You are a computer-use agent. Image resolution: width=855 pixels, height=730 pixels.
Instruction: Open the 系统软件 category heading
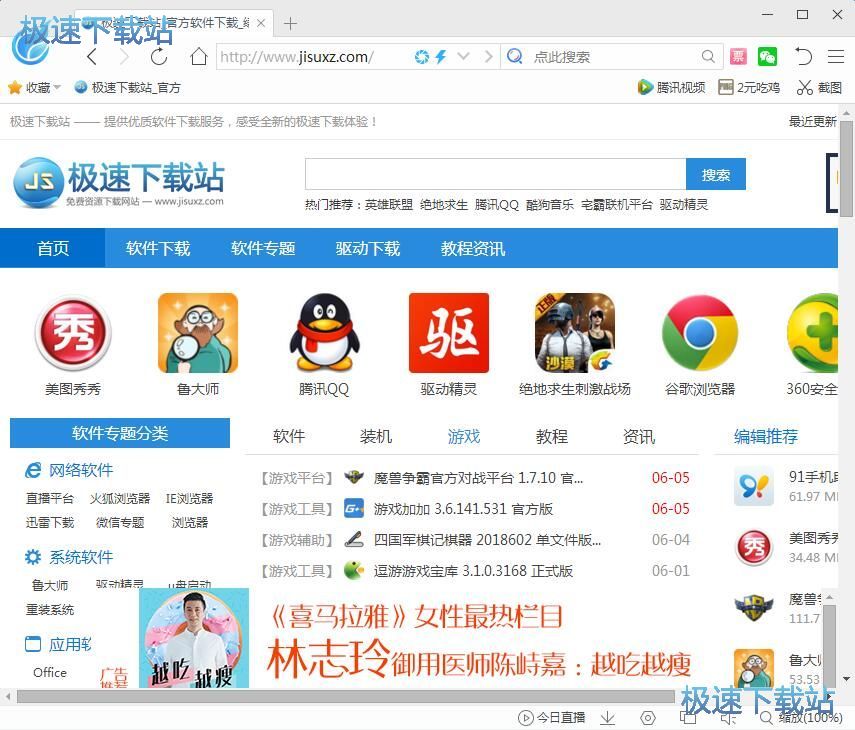point(81,557)
